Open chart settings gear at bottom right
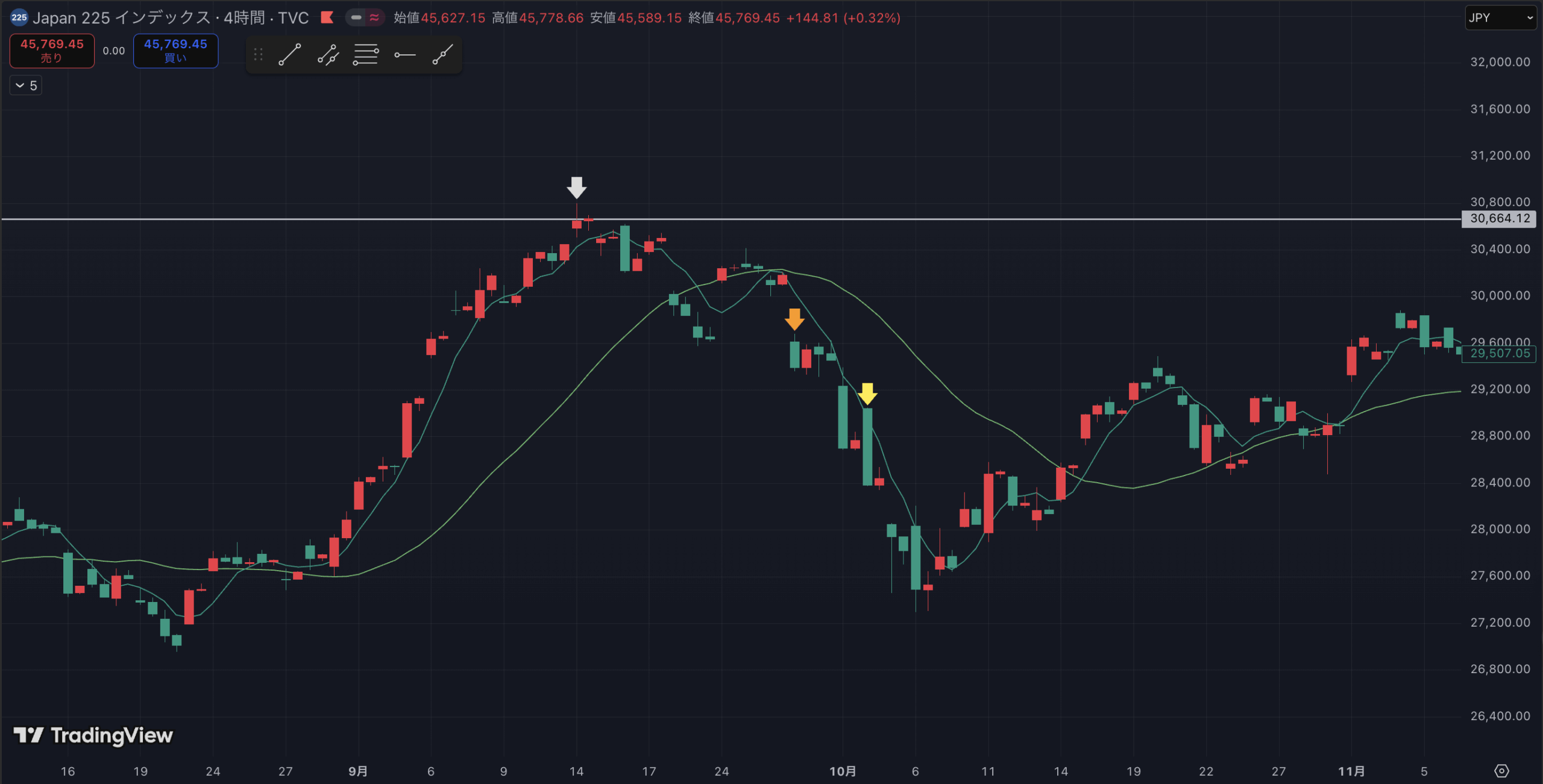The height and width of the screenshot is (784, 1543). pos(1501,771)
